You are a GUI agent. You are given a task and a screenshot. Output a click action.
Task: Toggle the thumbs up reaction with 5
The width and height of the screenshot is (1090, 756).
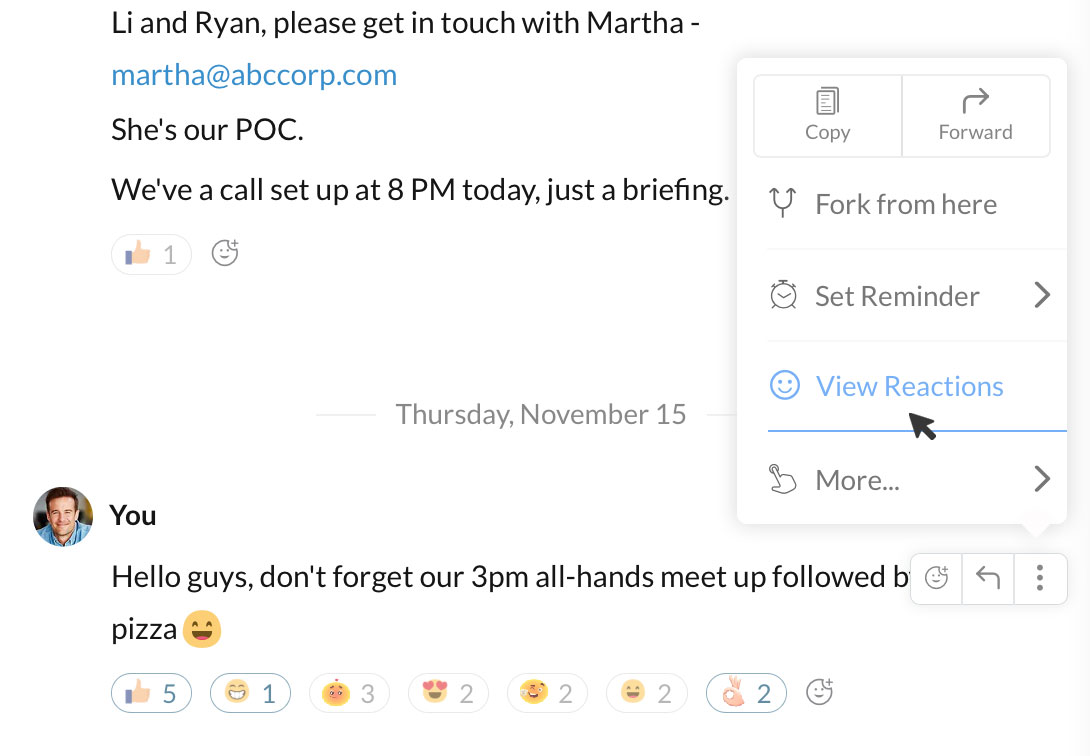(x=151, y=693)
